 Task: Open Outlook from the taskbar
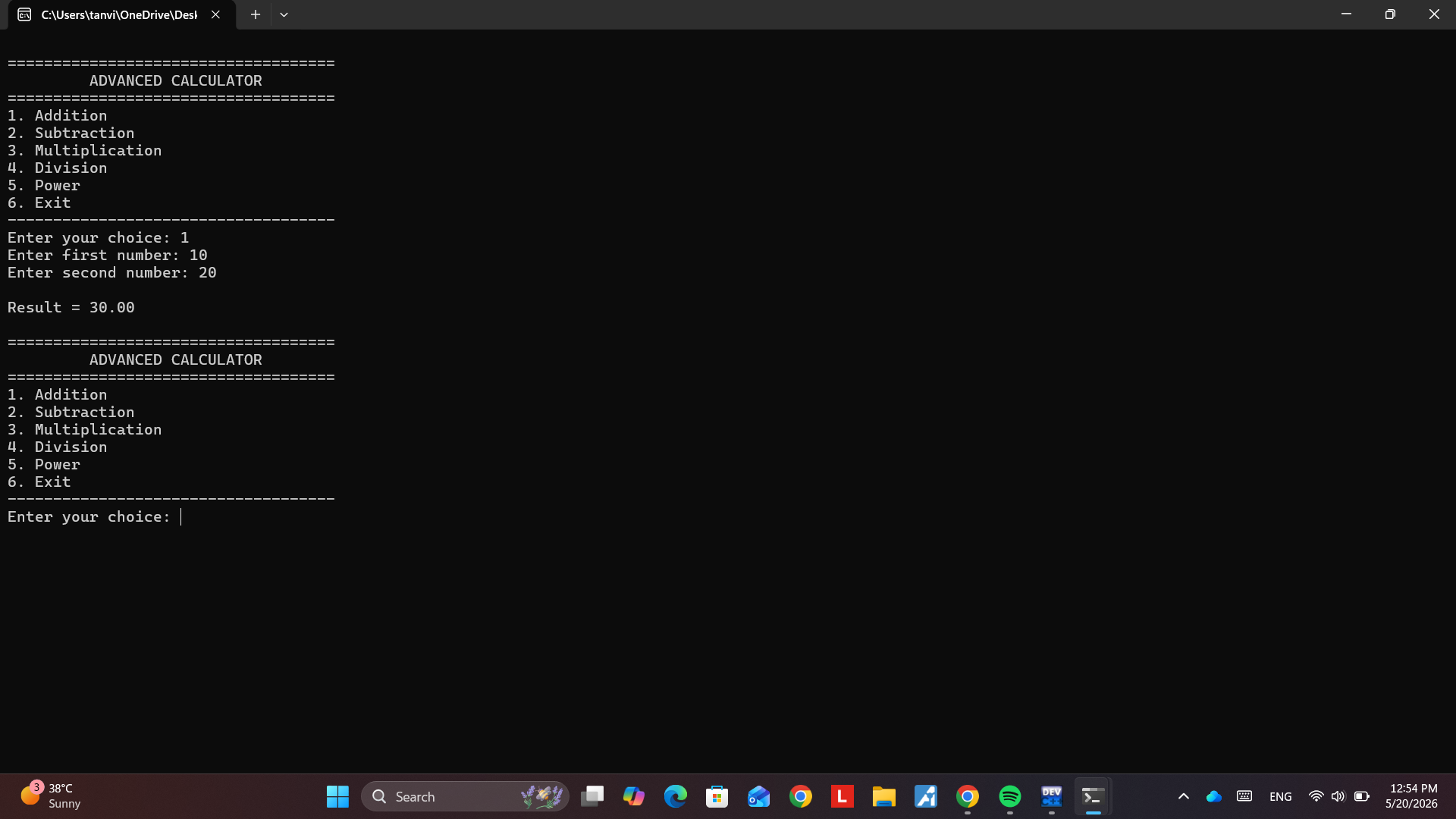(759, 796)
